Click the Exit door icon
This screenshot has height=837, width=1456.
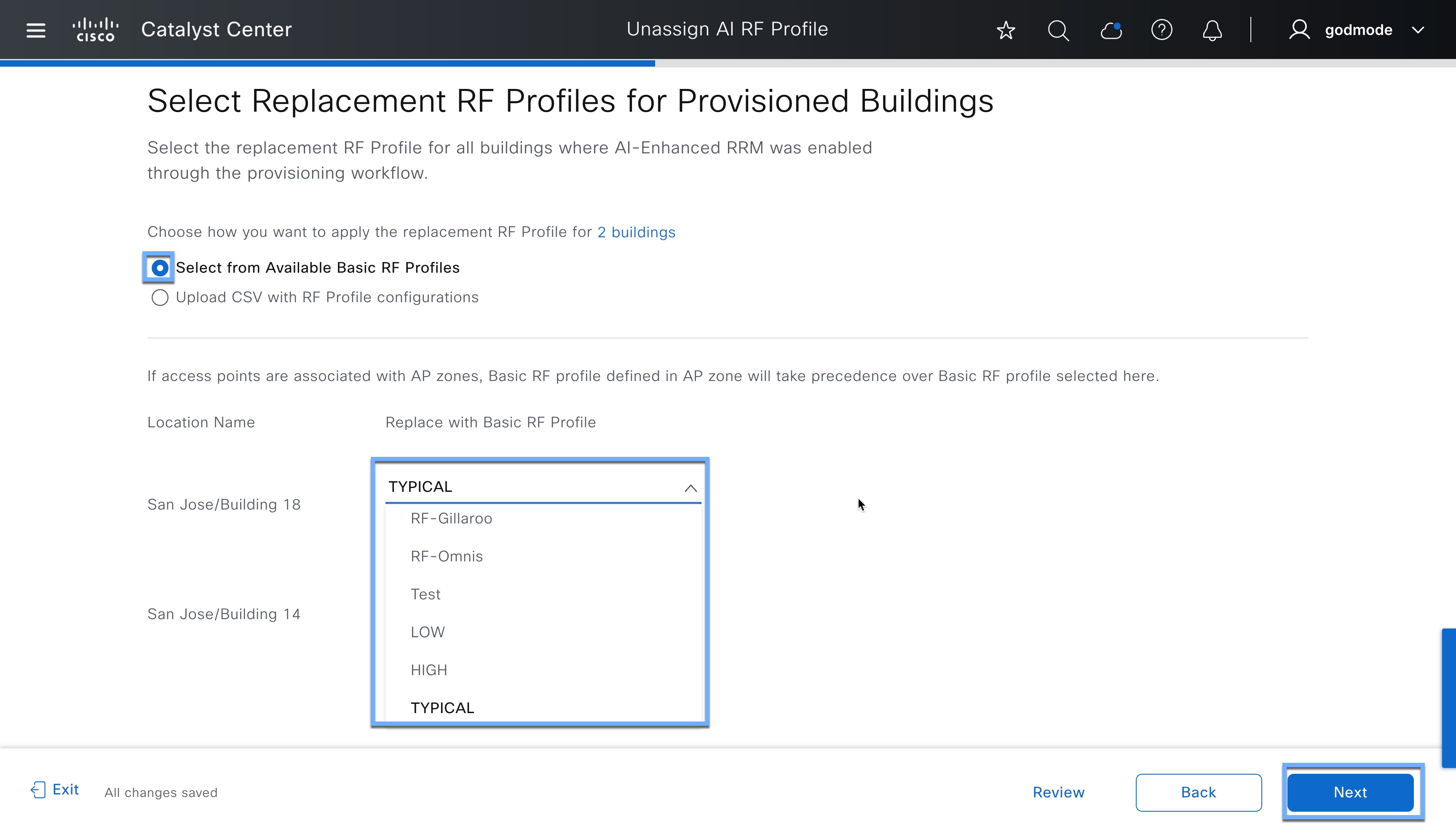[37, 789]
